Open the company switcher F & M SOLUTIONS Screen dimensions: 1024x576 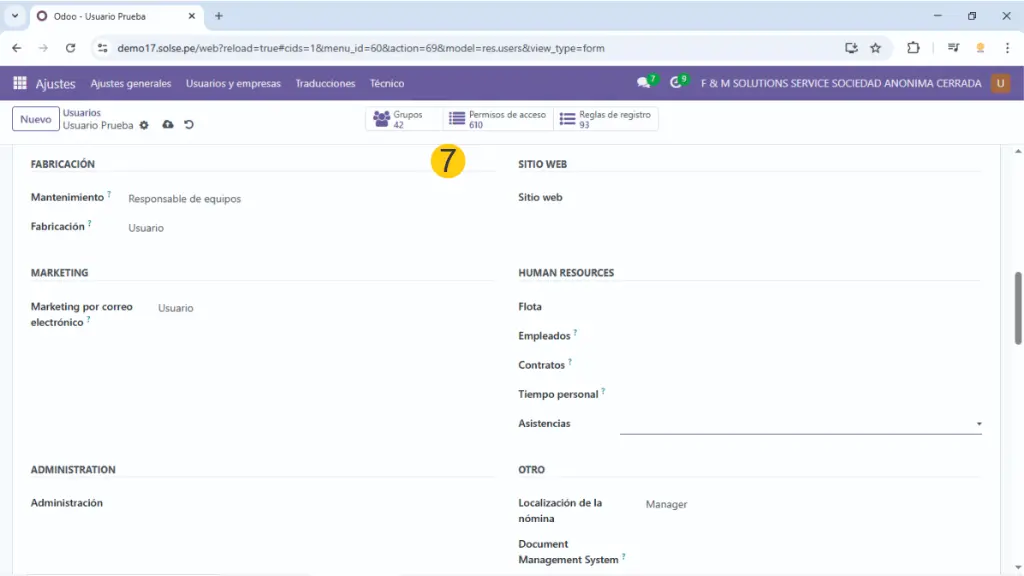coord(840,84)
